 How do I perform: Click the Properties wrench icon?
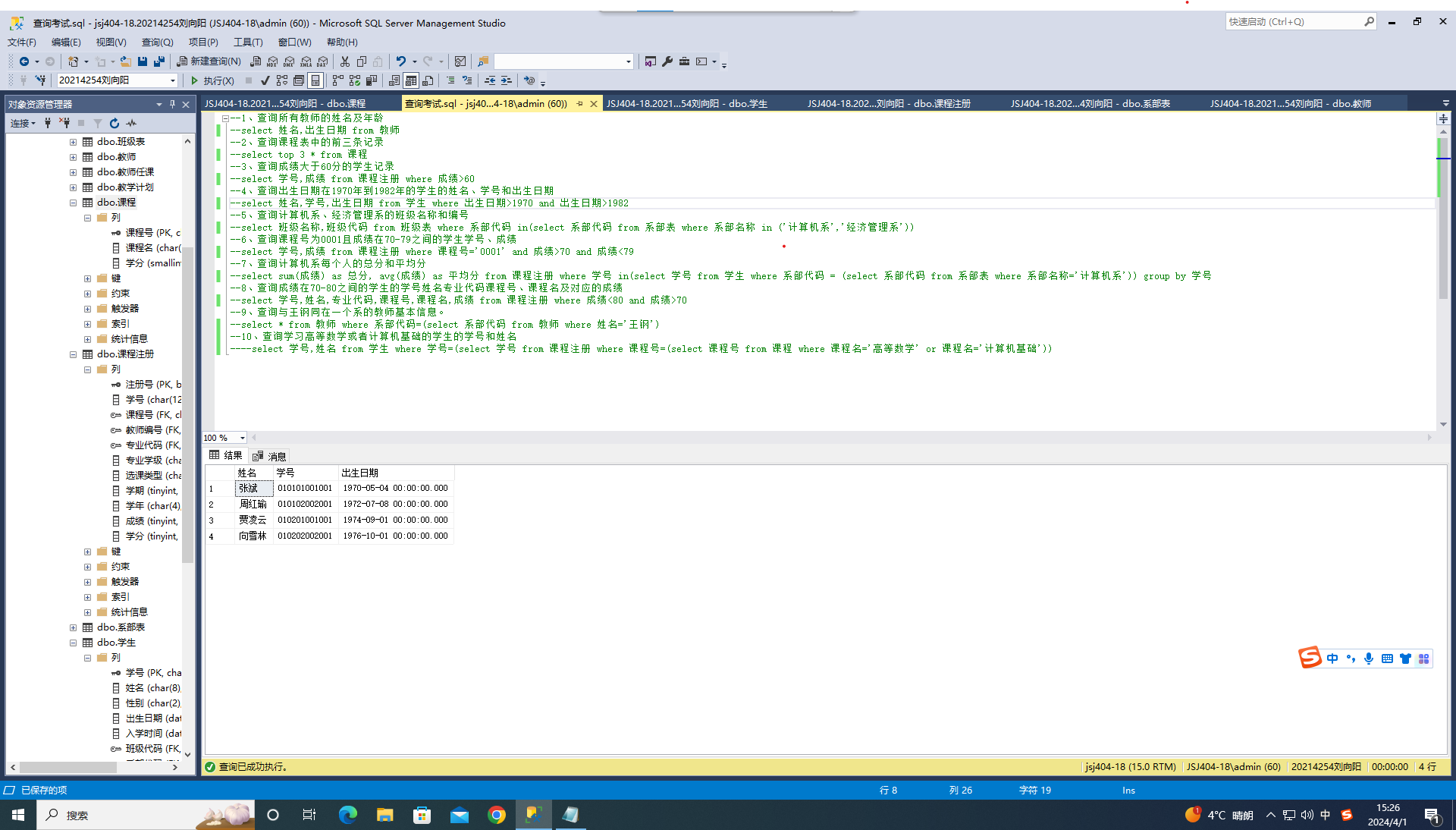pos(667,61)
